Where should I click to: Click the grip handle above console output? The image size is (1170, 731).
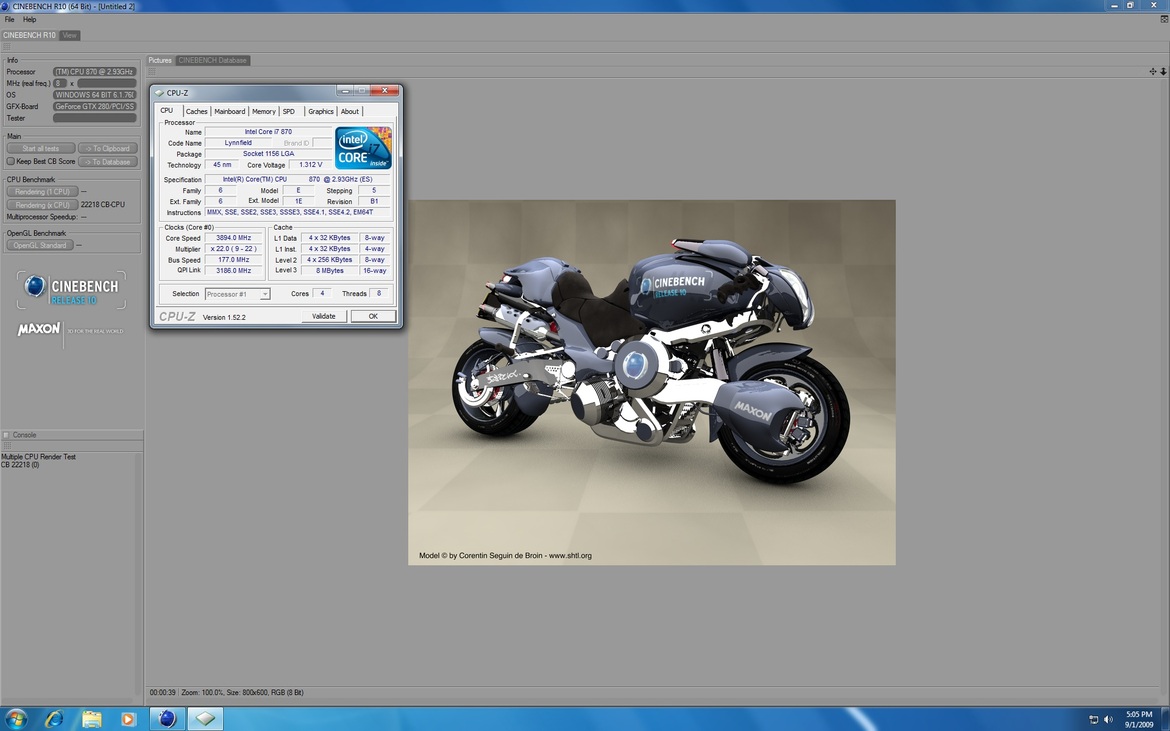tap(7, 445)
